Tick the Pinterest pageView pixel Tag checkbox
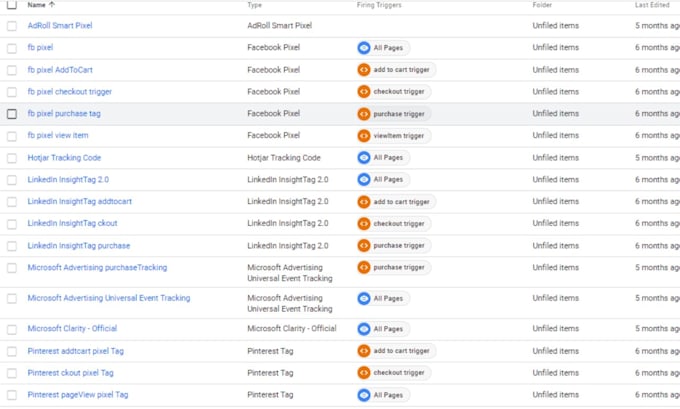680x409 pixels. (x=12, y=395)
